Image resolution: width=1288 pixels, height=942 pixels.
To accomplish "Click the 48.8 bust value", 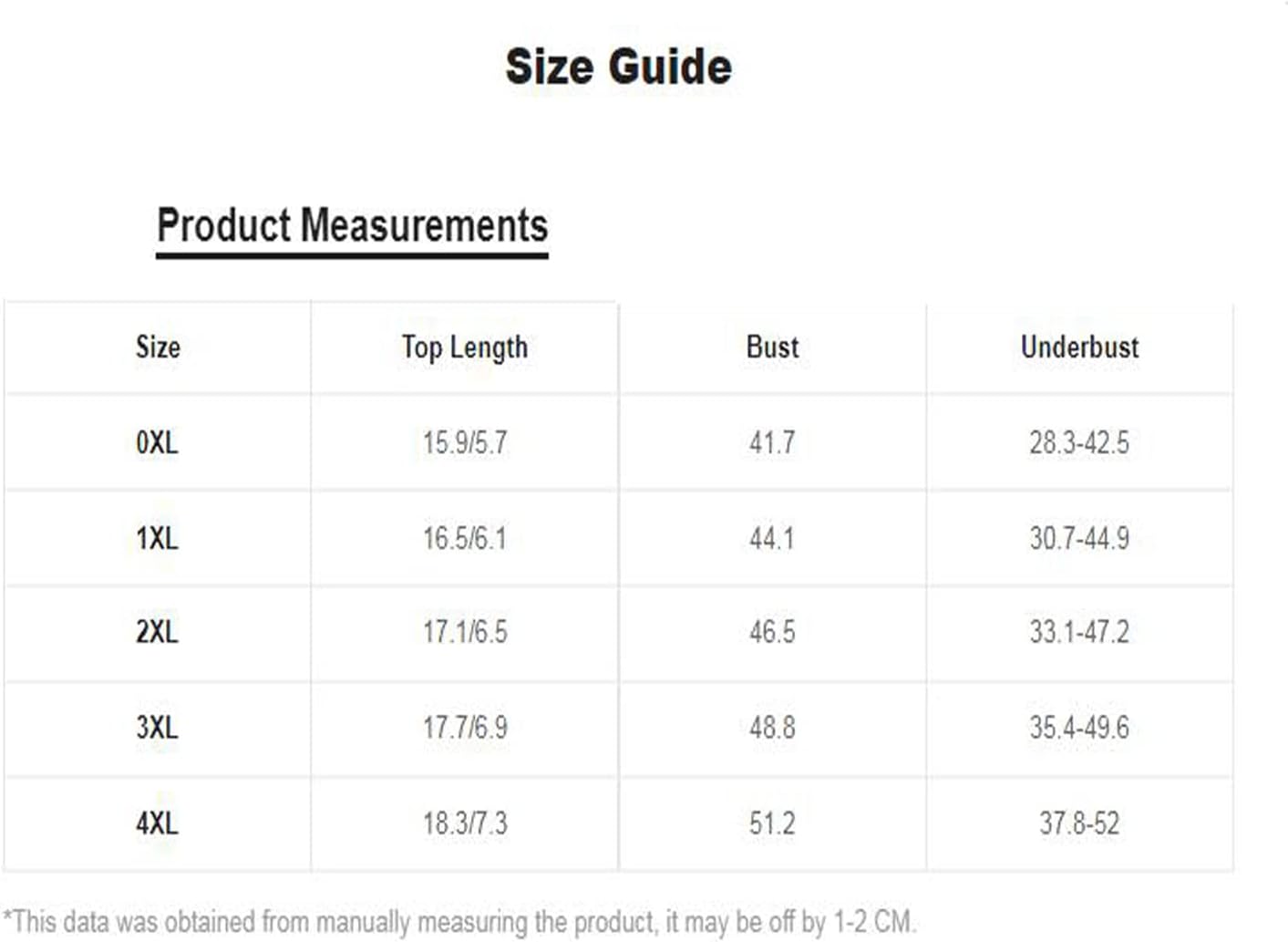I will click(772, 728).
